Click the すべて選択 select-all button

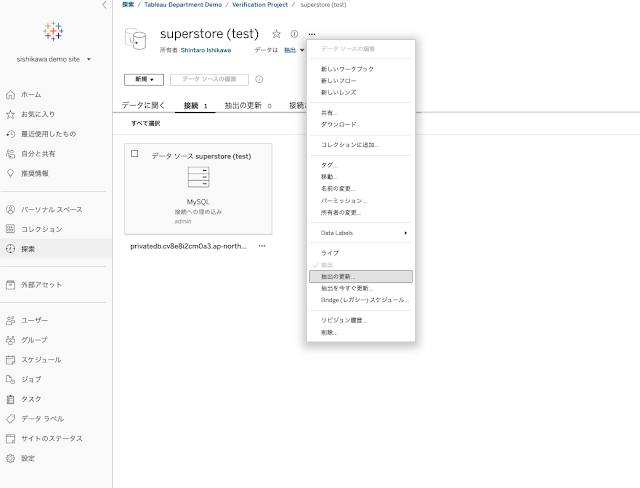pos(145,123)
